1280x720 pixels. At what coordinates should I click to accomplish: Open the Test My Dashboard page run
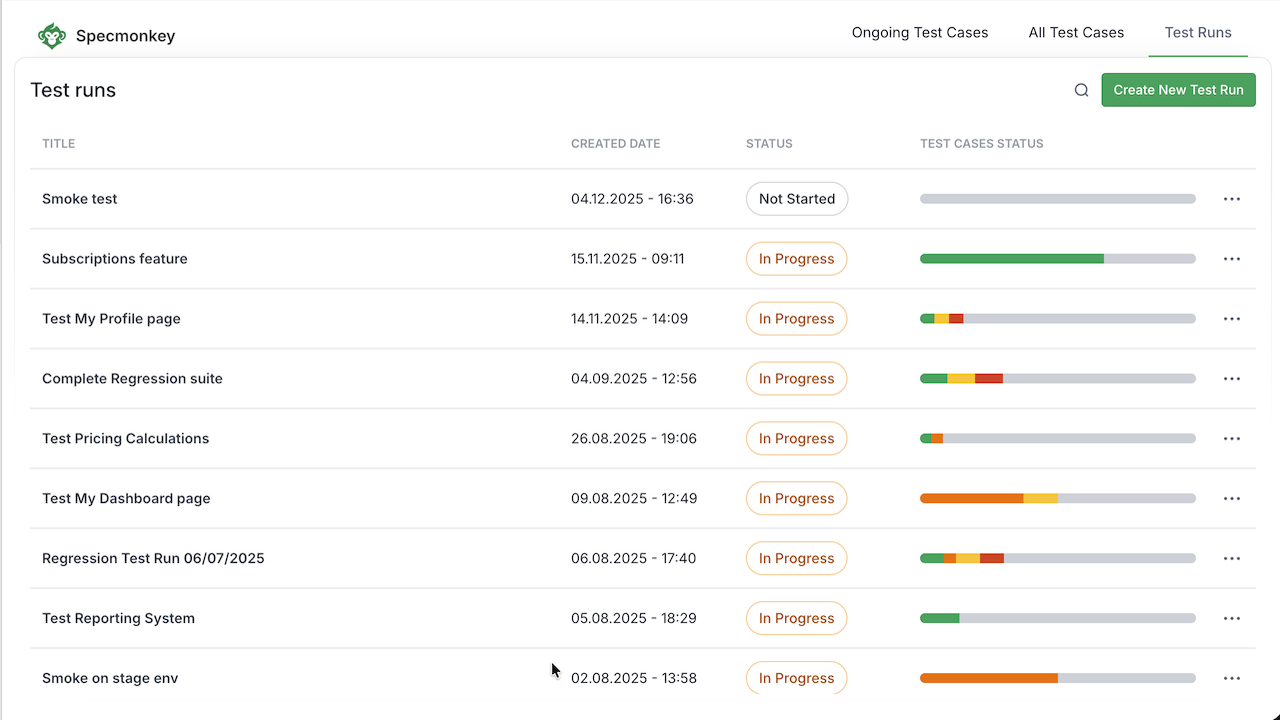pyautogui.click(x=126, y=499)
